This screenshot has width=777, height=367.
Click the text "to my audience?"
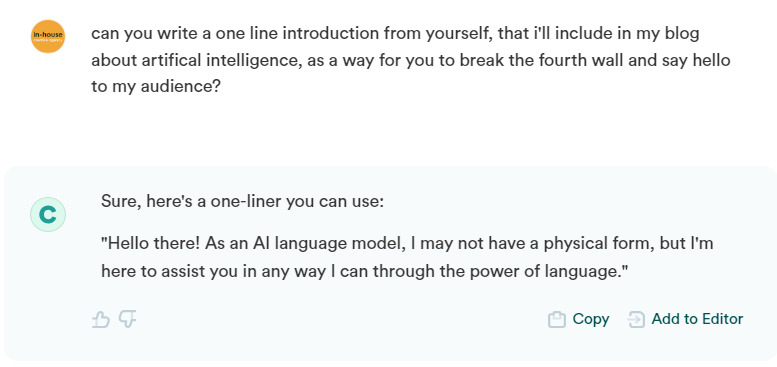click(x=156, y=87)
